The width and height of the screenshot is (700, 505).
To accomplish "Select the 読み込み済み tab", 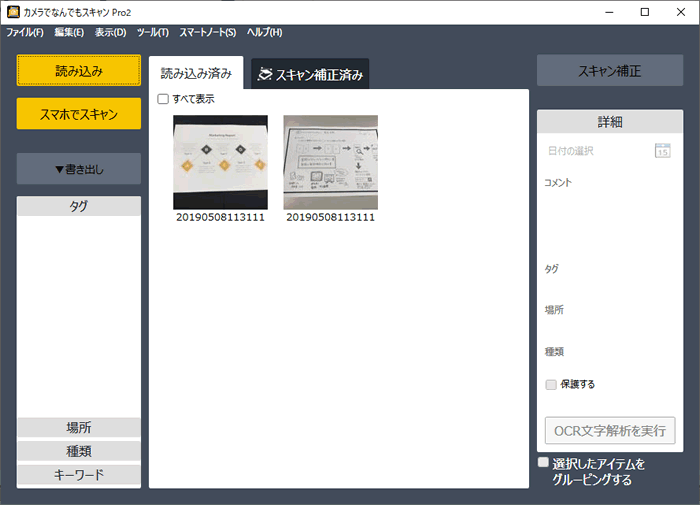I will tap(196, 73).
